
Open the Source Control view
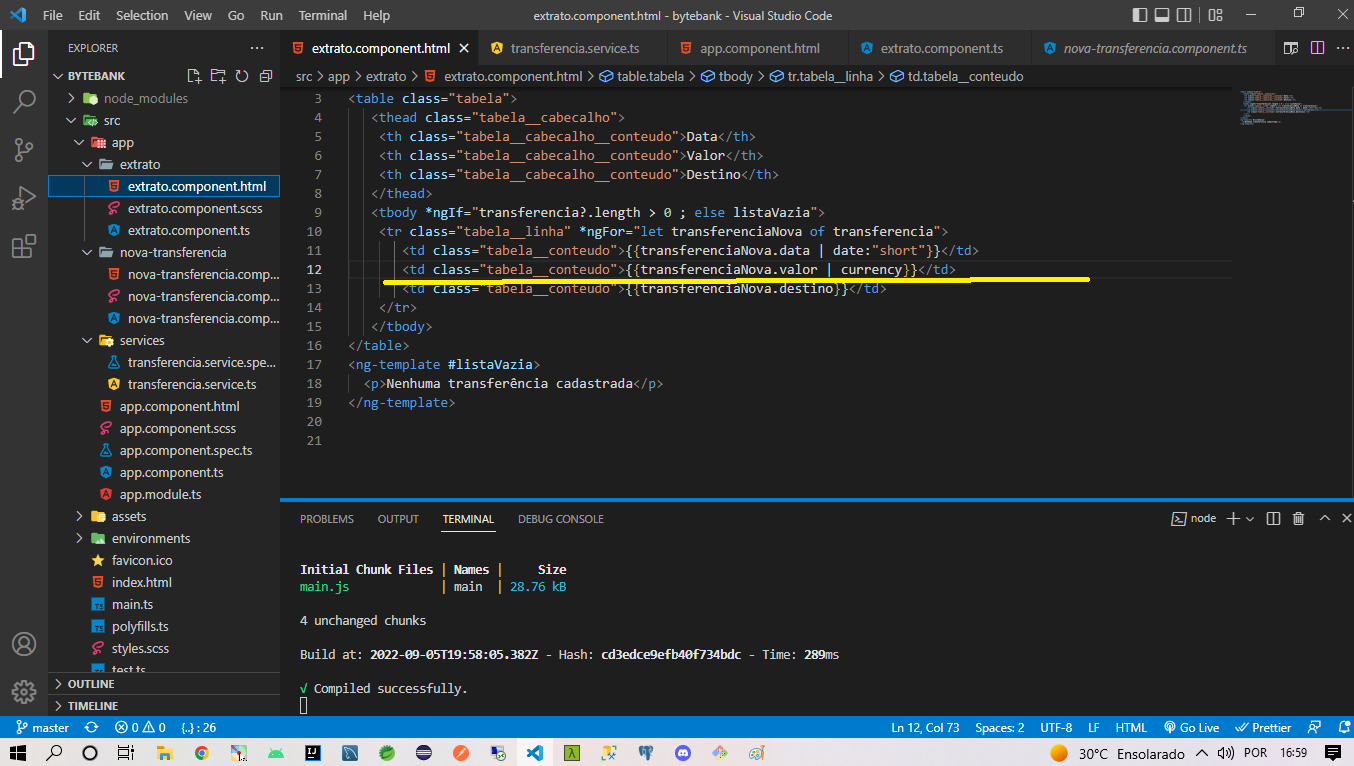tap(24, 150)
